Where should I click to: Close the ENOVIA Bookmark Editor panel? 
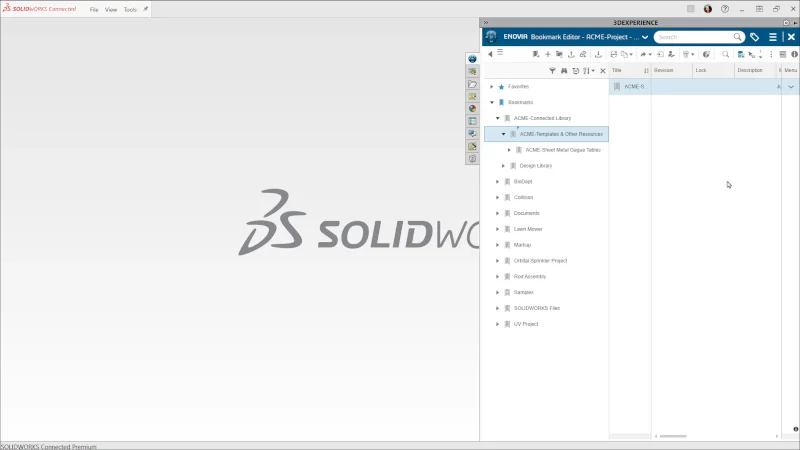791,37
